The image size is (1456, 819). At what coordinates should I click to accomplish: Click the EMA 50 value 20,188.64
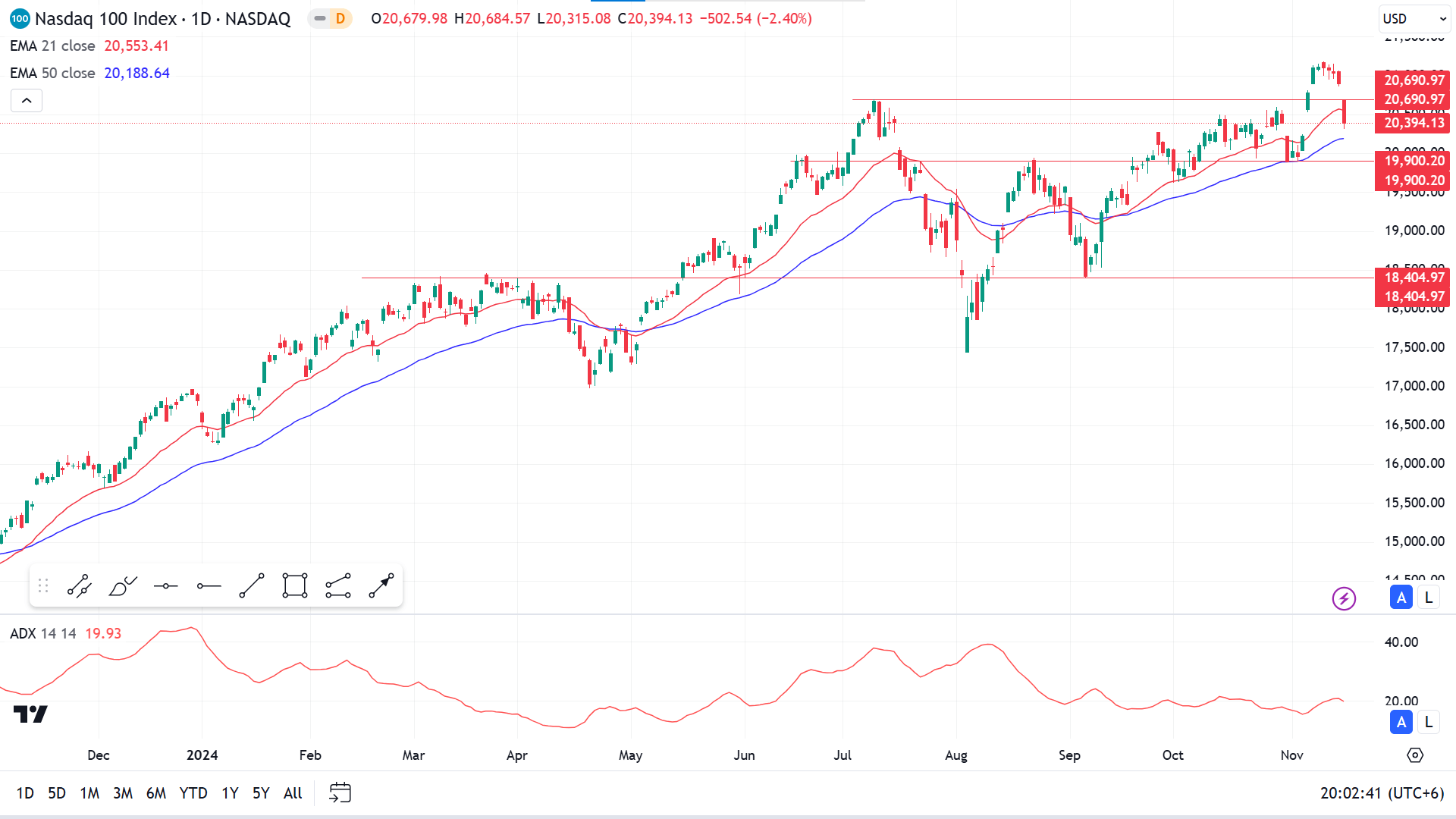(137, 73)
